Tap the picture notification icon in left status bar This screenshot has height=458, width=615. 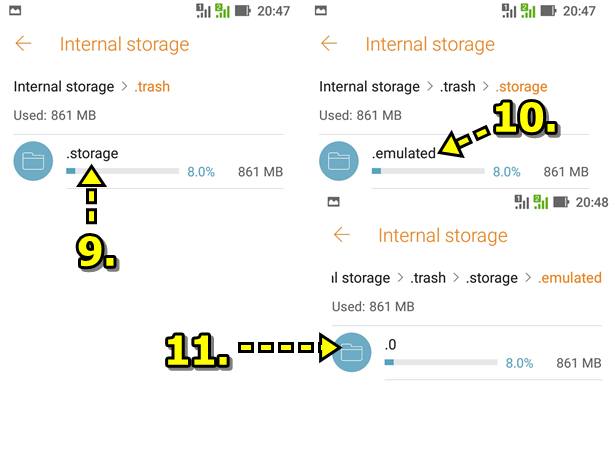[x=15, y=11]
